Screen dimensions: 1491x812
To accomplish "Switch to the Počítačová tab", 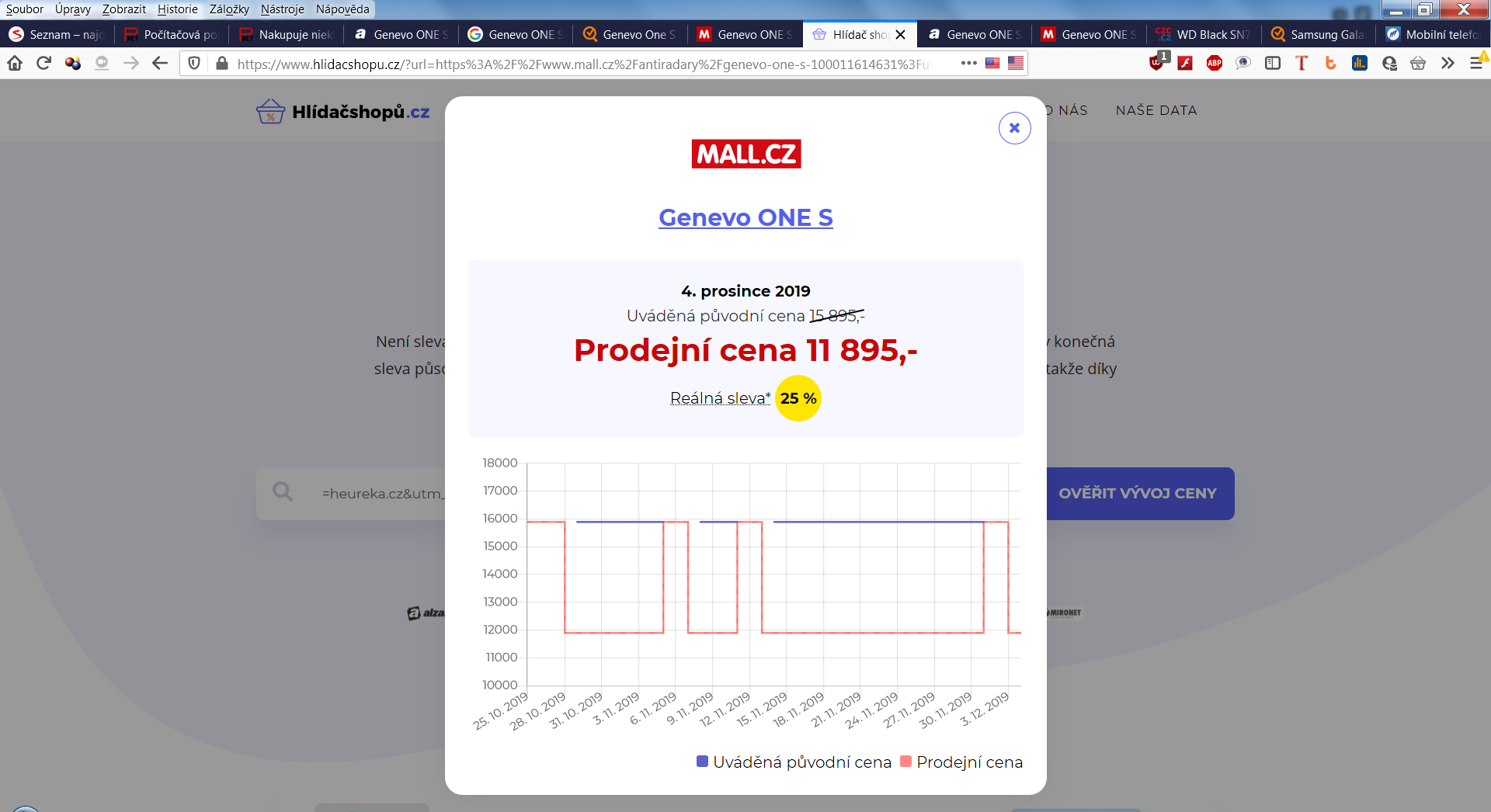I will (x=172, y=35).
